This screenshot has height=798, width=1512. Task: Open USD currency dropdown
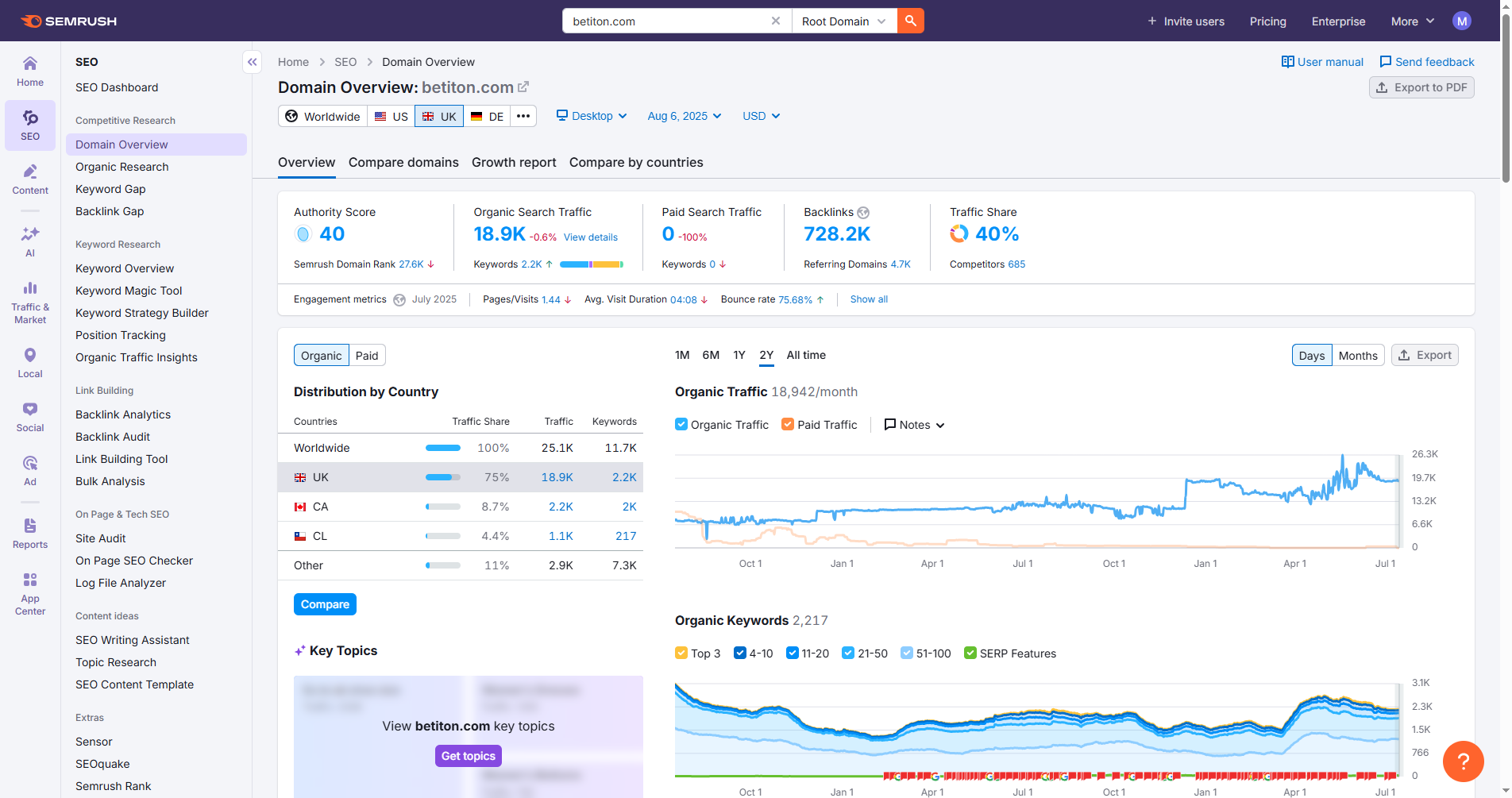click(x=762, y=116)
